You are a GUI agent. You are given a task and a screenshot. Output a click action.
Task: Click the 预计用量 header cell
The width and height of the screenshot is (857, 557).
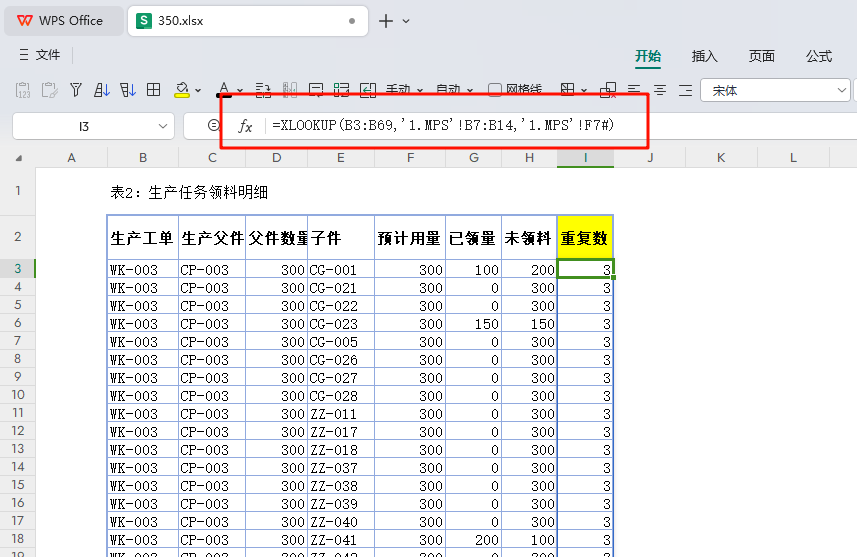click(410, 237)
